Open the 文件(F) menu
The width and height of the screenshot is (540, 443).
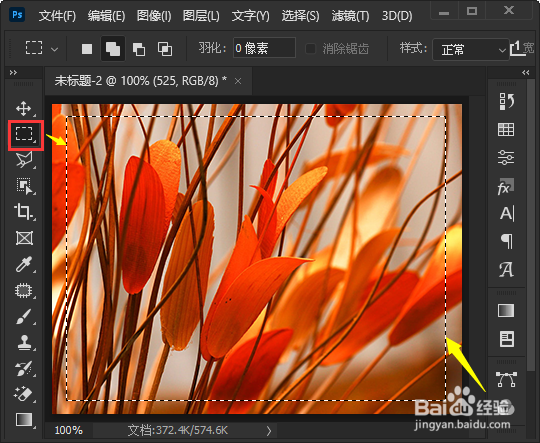coord(57,16)
